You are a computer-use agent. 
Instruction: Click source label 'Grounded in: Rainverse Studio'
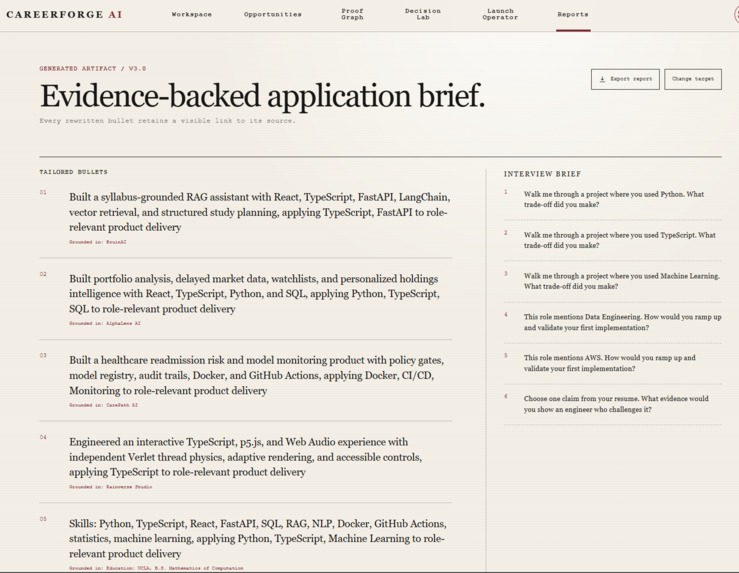tap(110, 487)
